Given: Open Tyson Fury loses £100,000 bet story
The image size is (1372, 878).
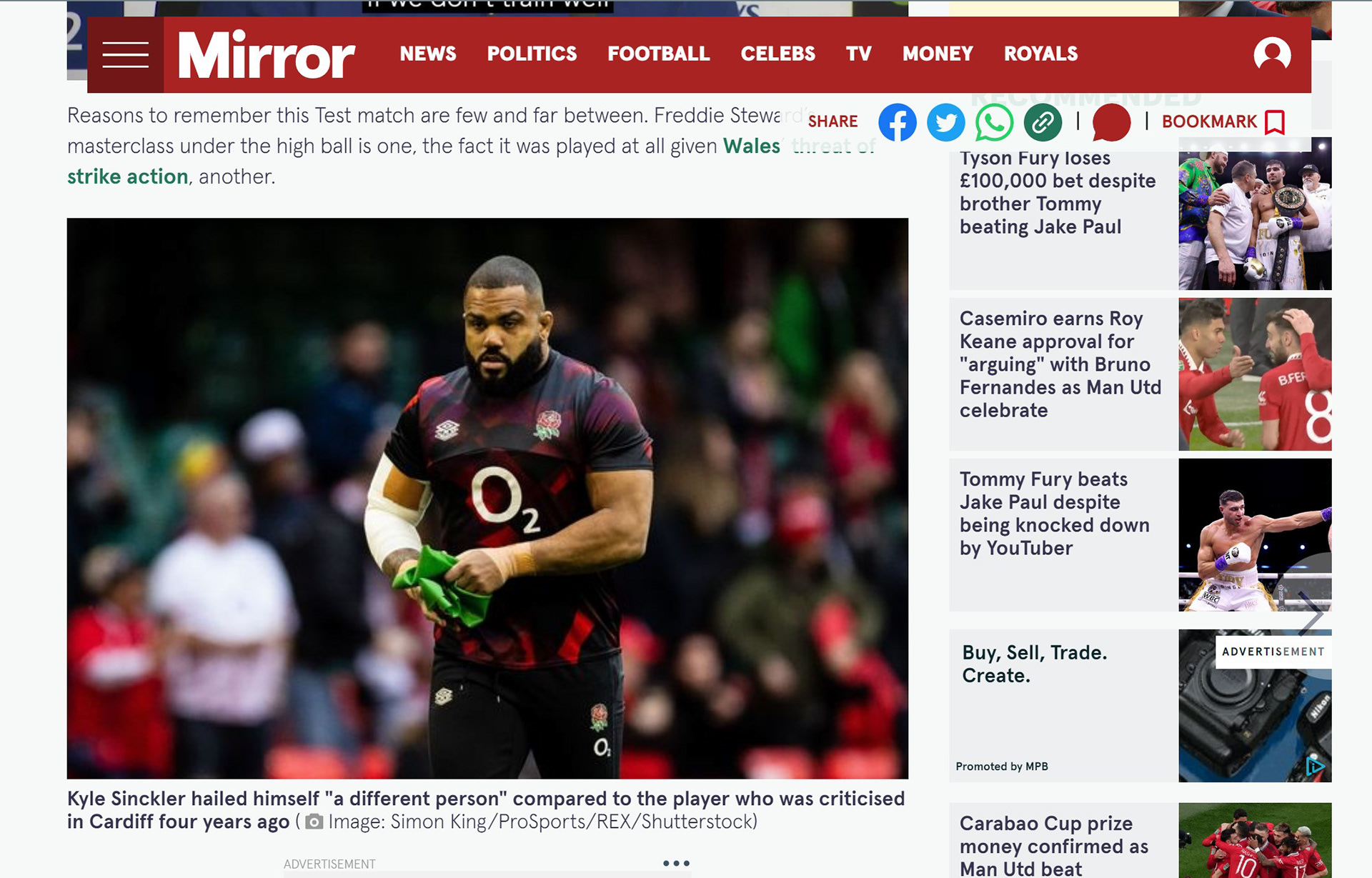Looking at the screenshot, I should pyautogui.click(x=1058, y=192).
